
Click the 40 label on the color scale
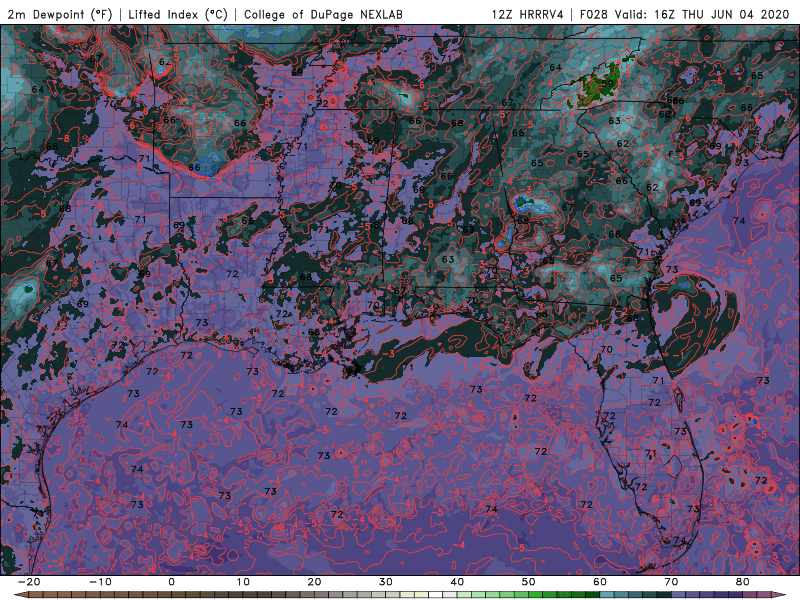coord(457,582)
